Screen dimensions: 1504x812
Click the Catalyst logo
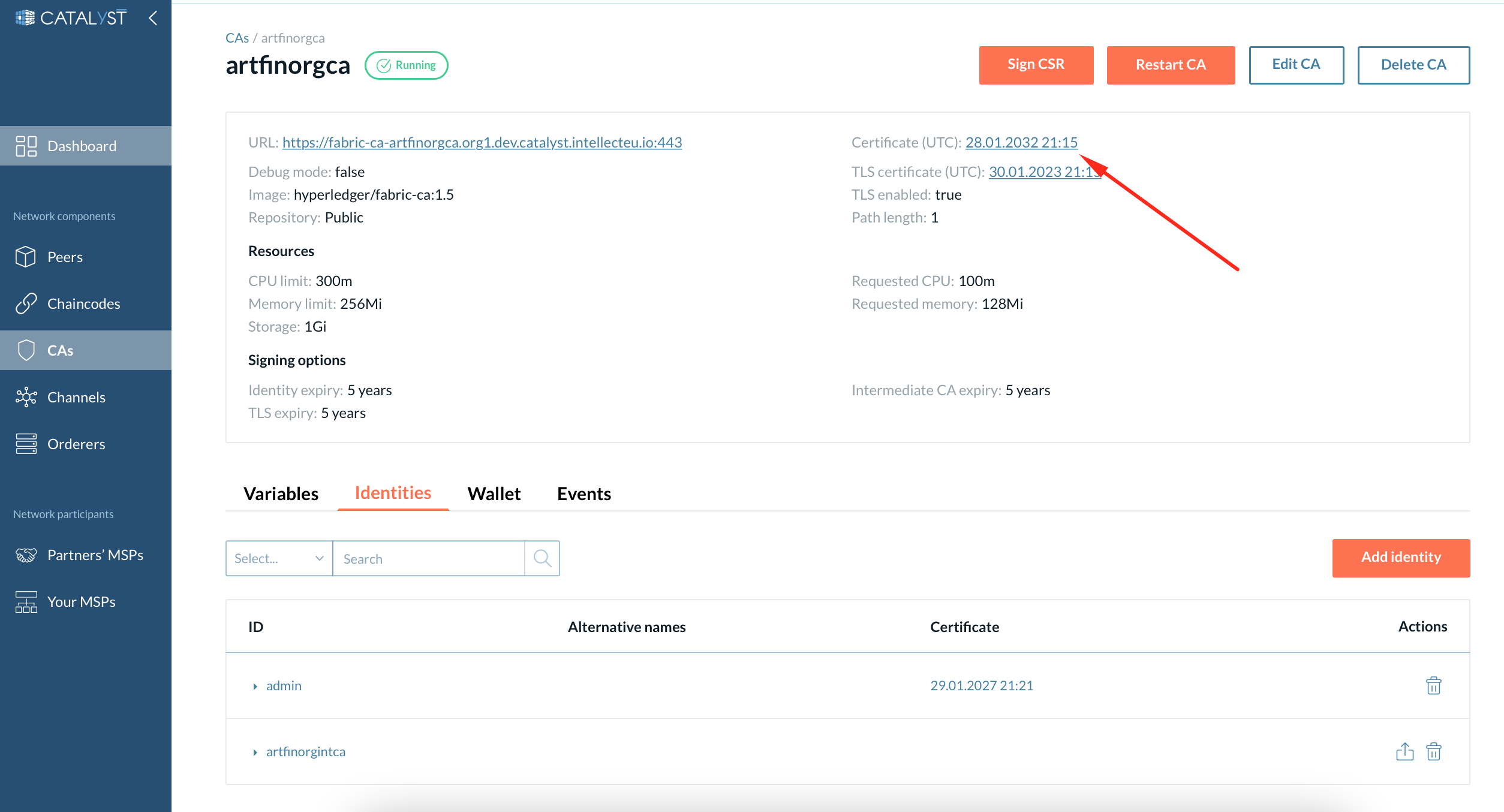[x=70, y=17]
